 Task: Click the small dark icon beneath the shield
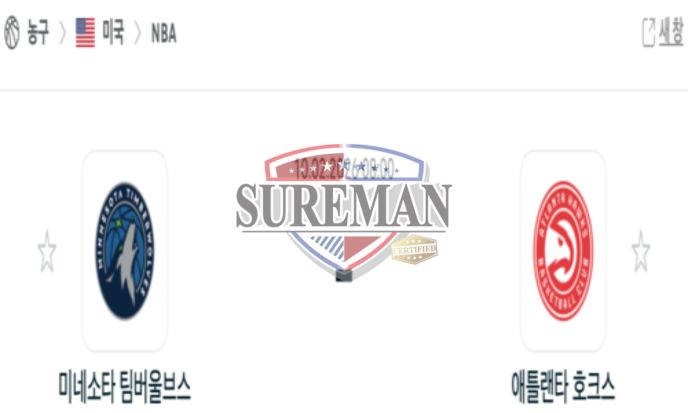(x=344, y=276)
